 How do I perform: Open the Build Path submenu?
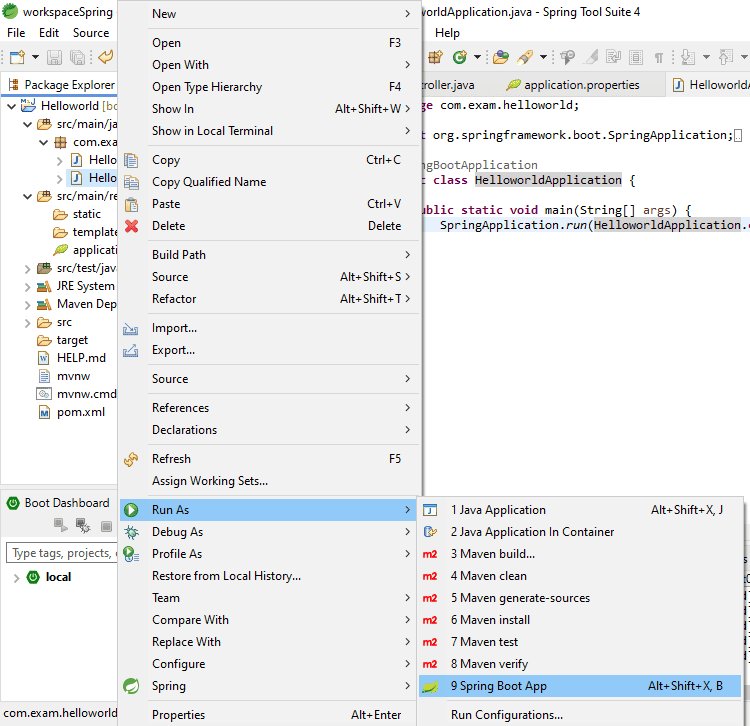pyautogui.click(x=269, y=255)
